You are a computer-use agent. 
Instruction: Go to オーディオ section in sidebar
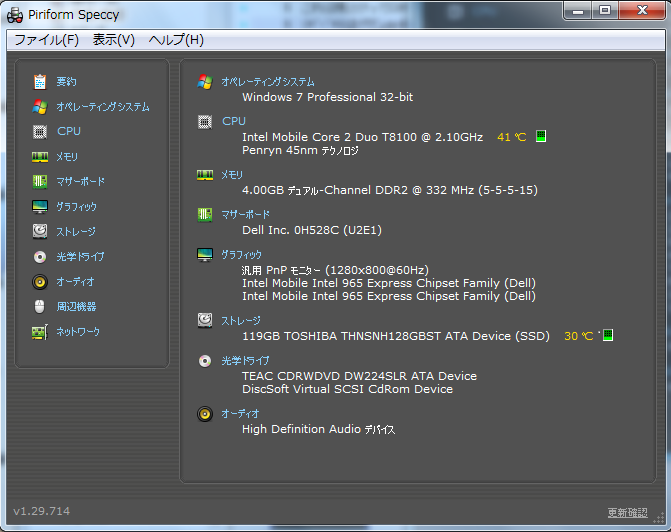coord(75,282)
